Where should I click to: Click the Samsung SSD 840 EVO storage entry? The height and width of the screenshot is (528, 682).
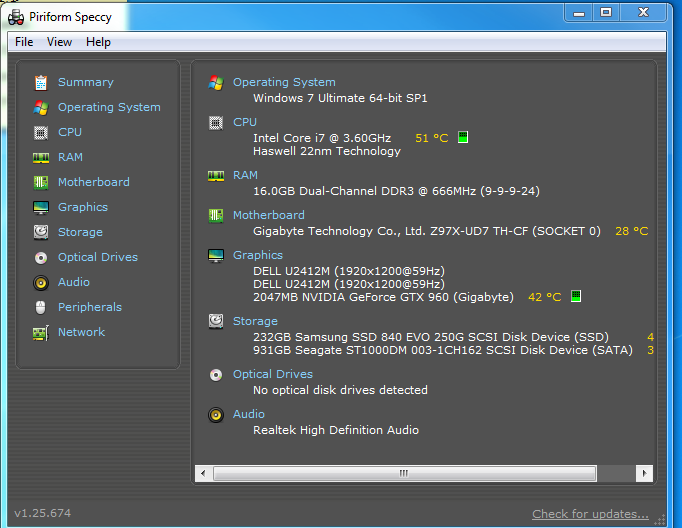coord(431,337)
